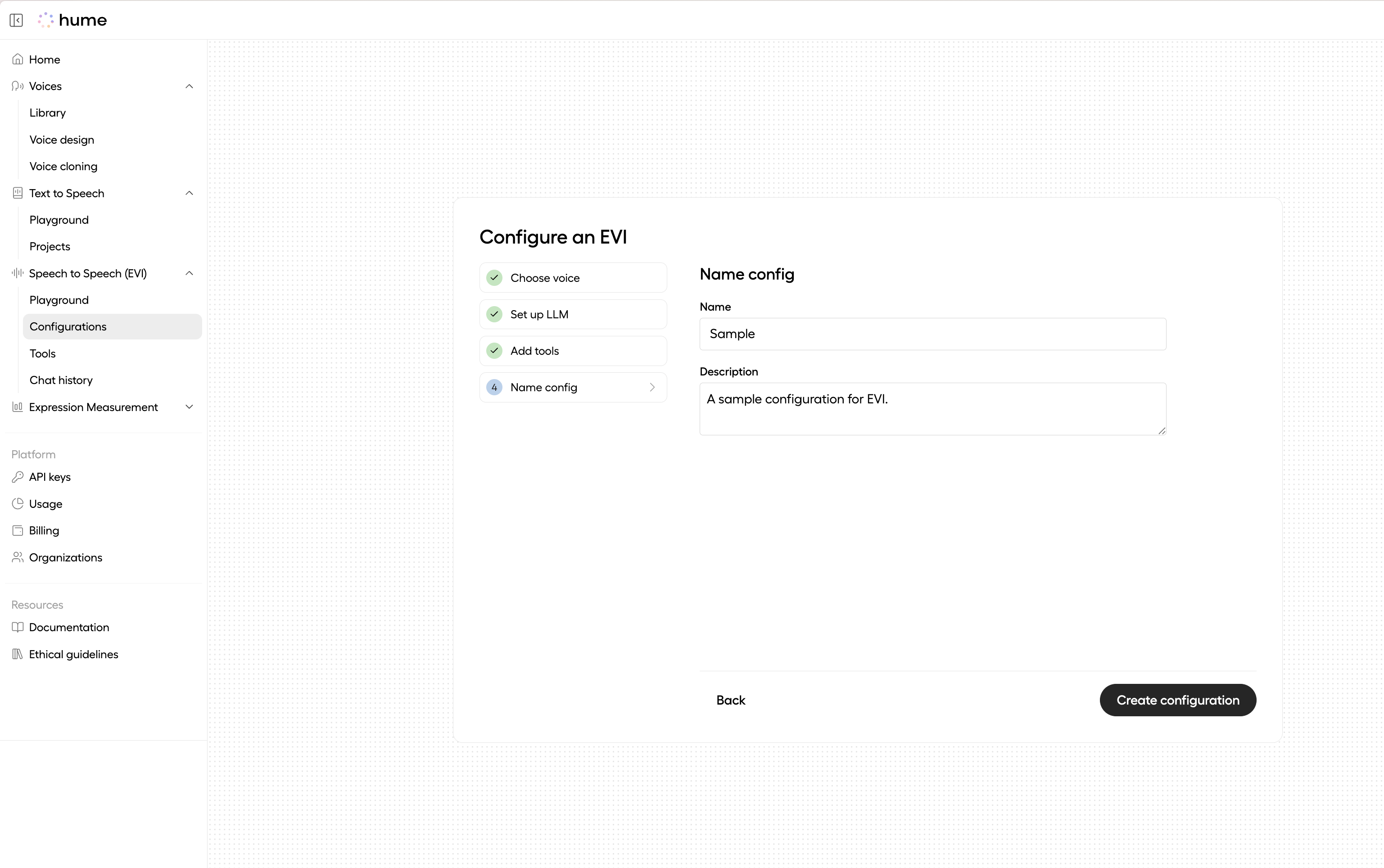
Task: Click the API keys key icon
Action: (x=17, y=476)
